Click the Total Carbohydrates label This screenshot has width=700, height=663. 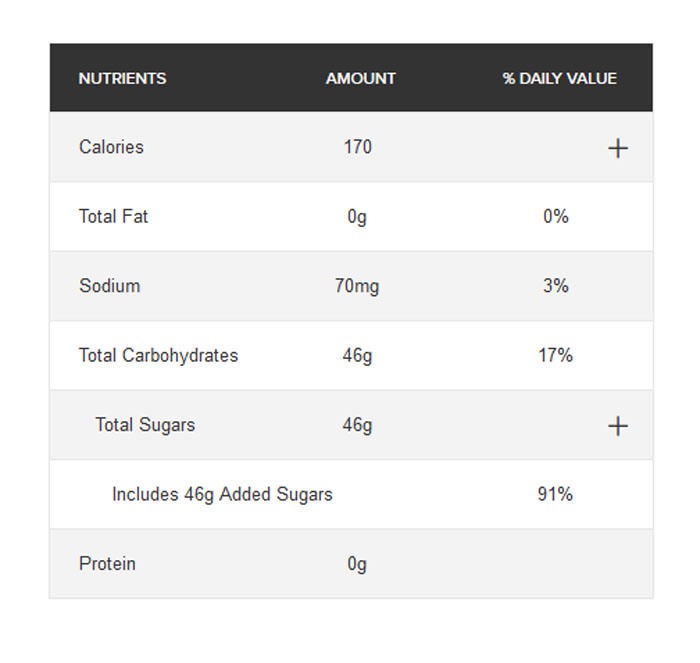point(158,355)
